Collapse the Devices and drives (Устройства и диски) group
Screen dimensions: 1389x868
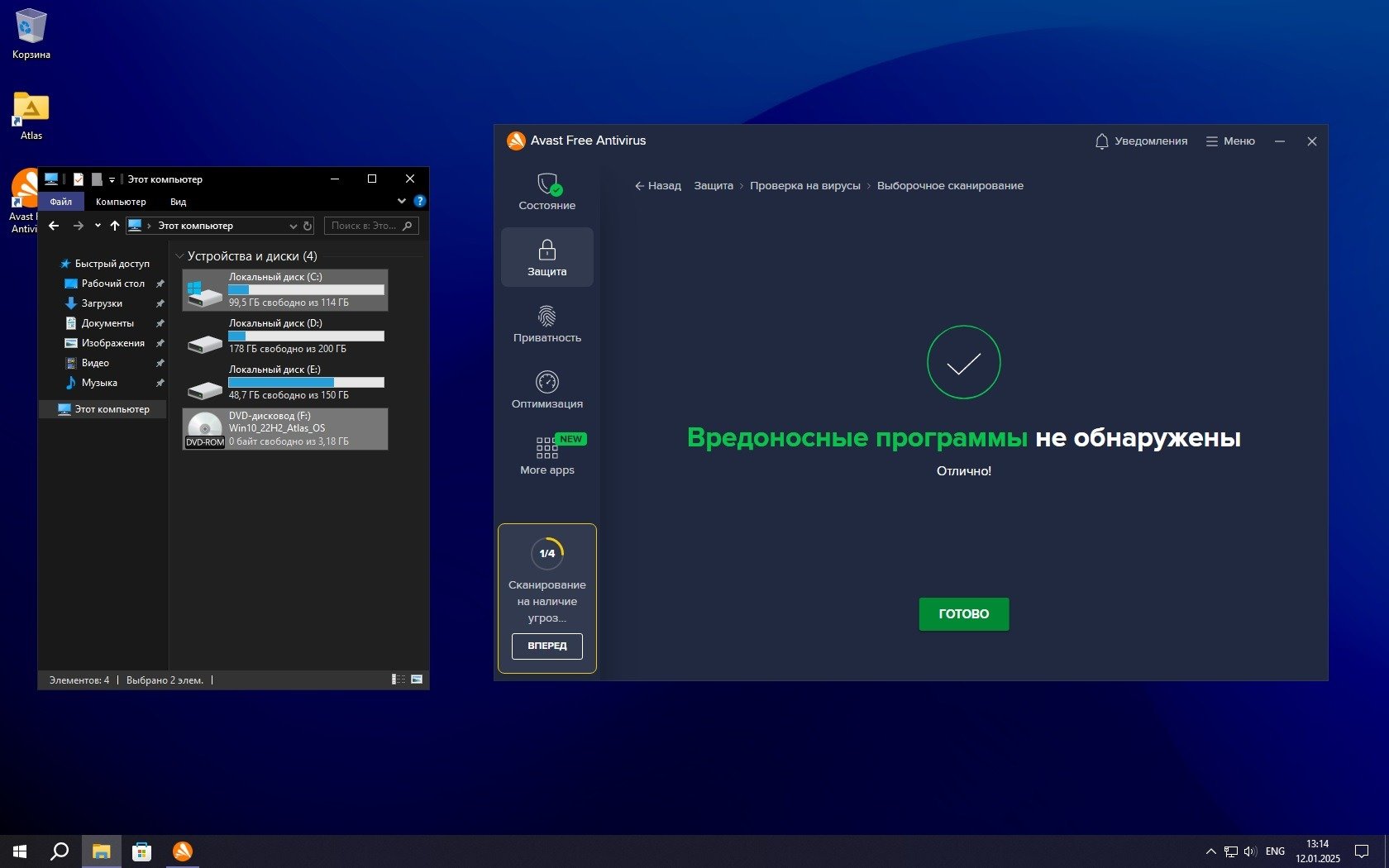point(179,256)
